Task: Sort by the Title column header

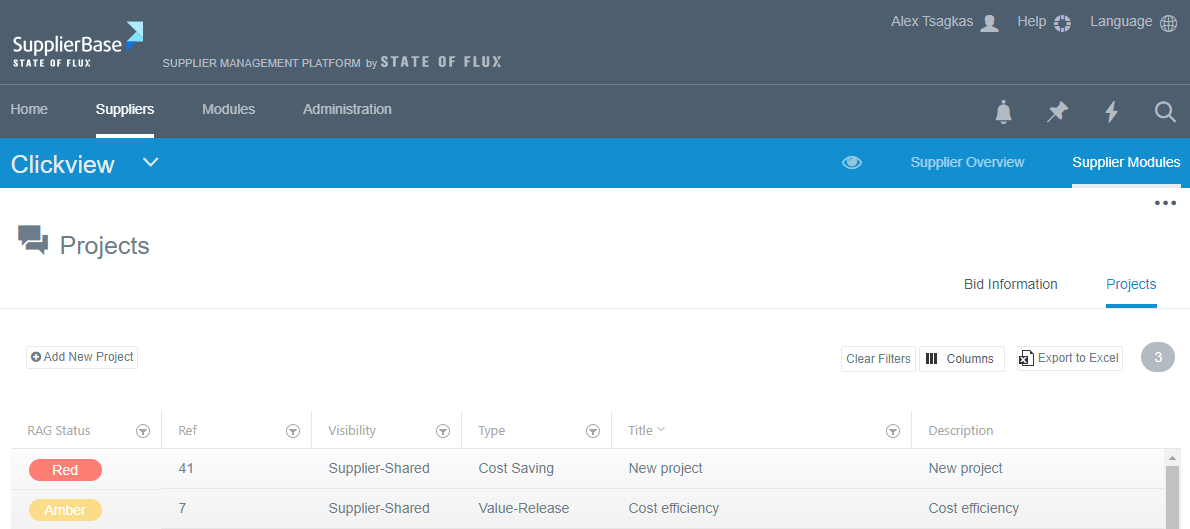Action: (640, 430)
